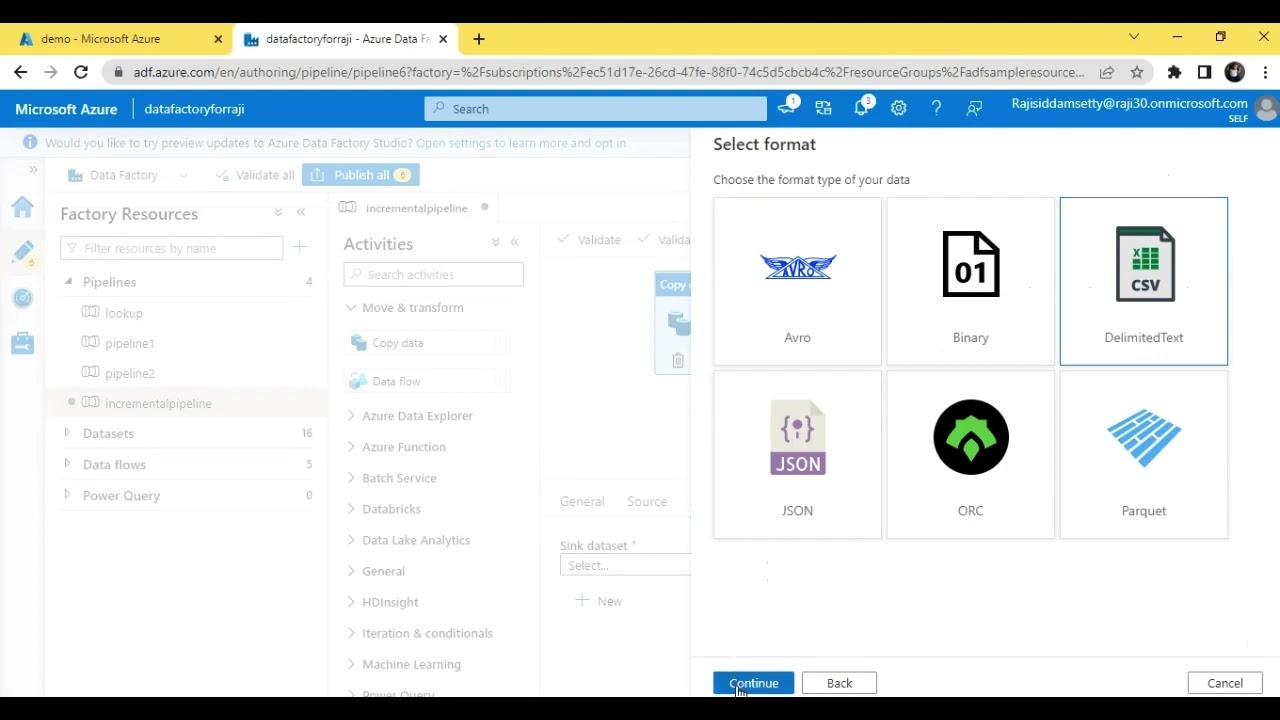Select the DelimitedText CSV format
1280x720 pixels.
click(1143, 281)
